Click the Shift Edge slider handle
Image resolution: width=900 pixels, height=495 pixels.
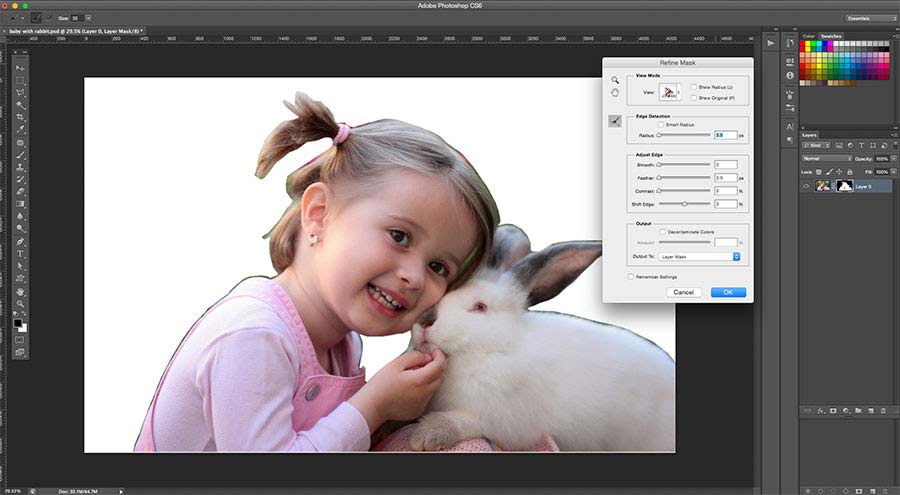click(x=684, y=204)
